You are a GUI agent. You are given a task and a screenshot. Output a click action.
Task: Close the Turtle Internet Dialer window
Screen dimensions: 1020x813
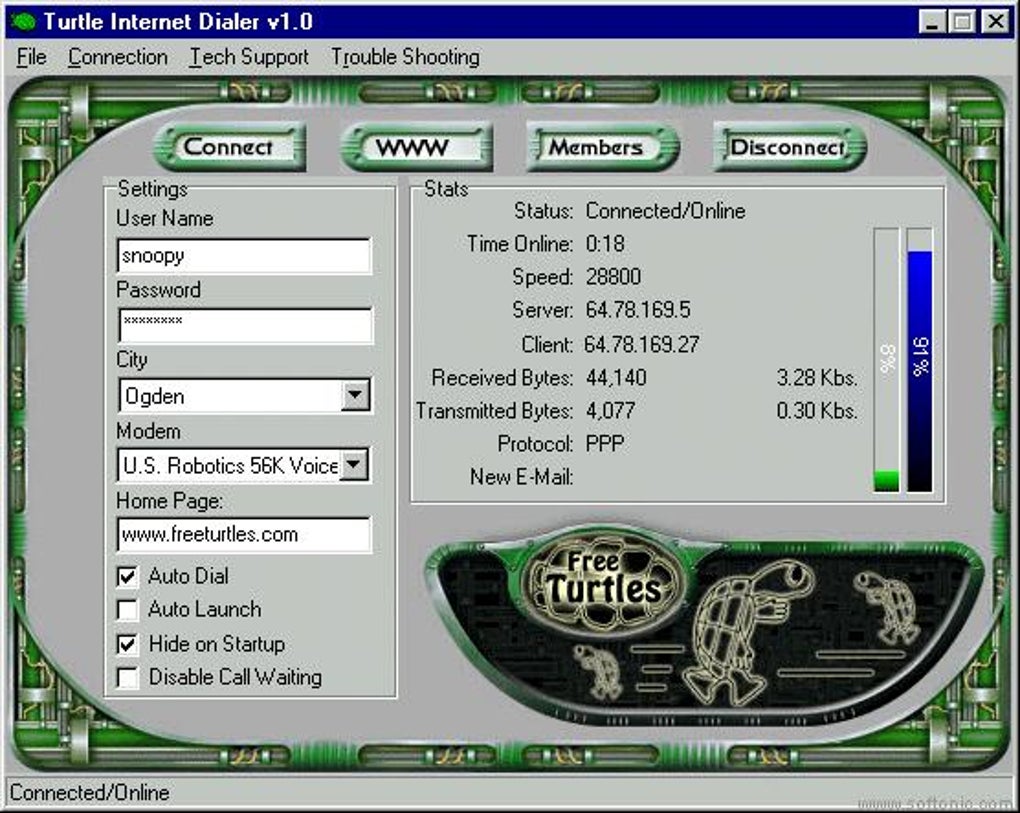995,22
